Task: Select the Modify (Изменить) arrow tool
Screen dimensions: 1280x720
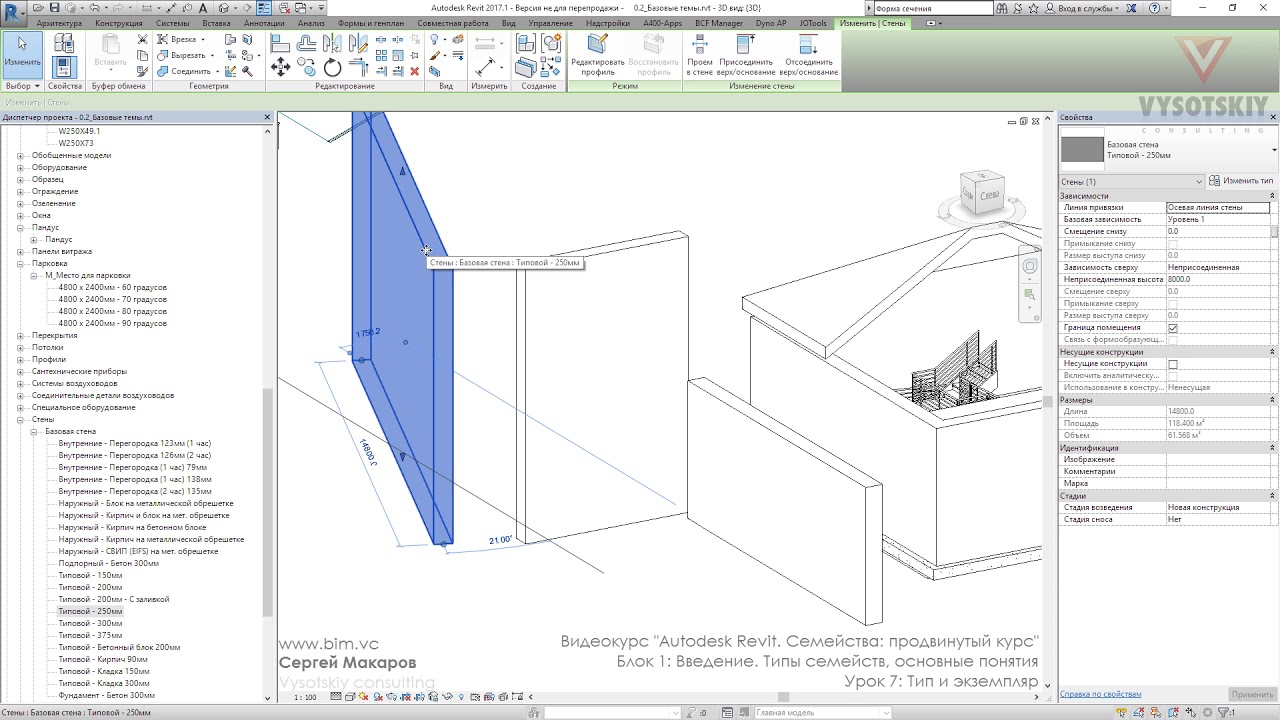Action: [22, 53]
